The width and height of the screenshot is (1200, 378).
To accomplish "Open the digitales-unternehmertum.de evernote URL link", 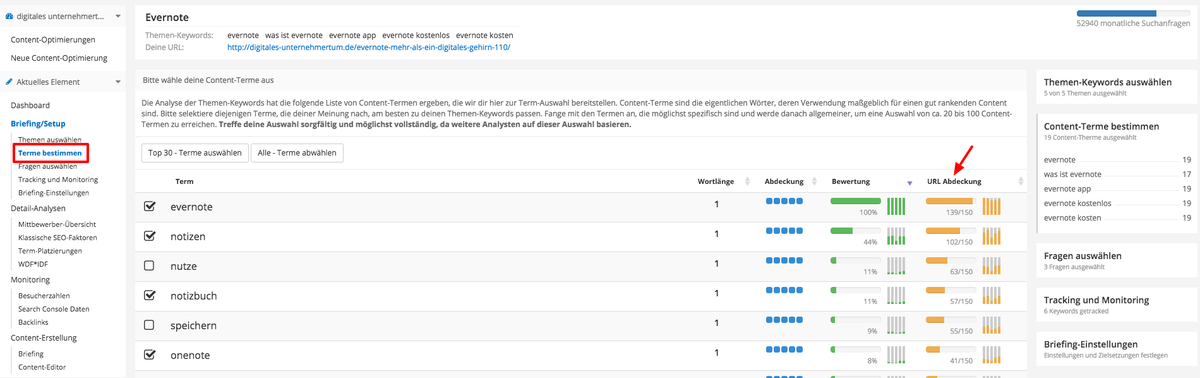I will (368, 46).
